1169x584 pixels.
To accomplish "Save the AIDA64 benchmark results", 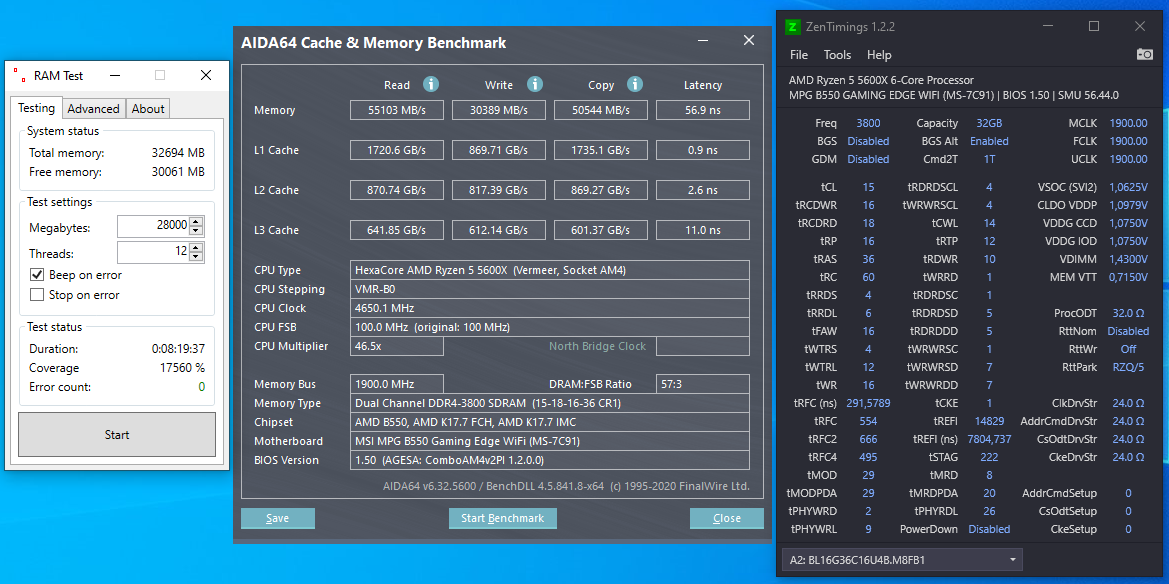I will coord(277,518).
